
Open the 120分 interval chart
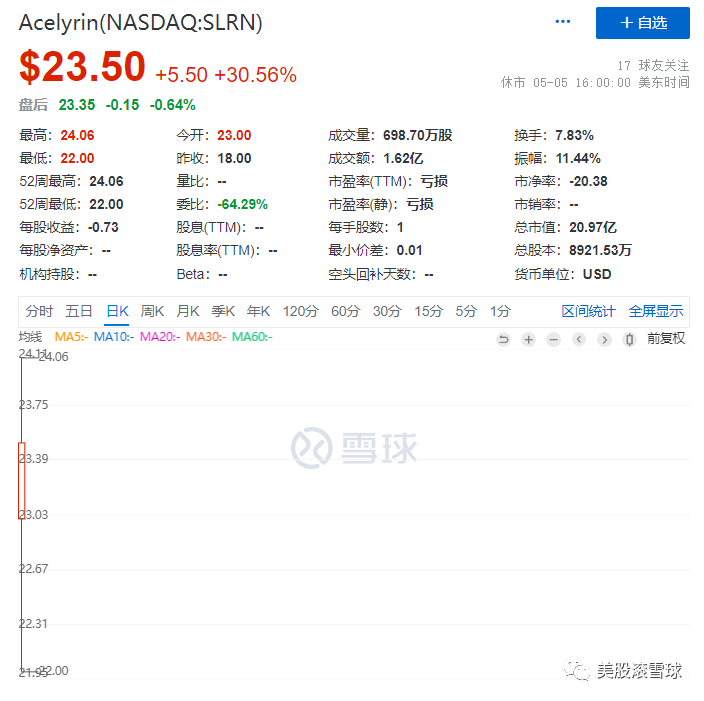coord(300,311)
